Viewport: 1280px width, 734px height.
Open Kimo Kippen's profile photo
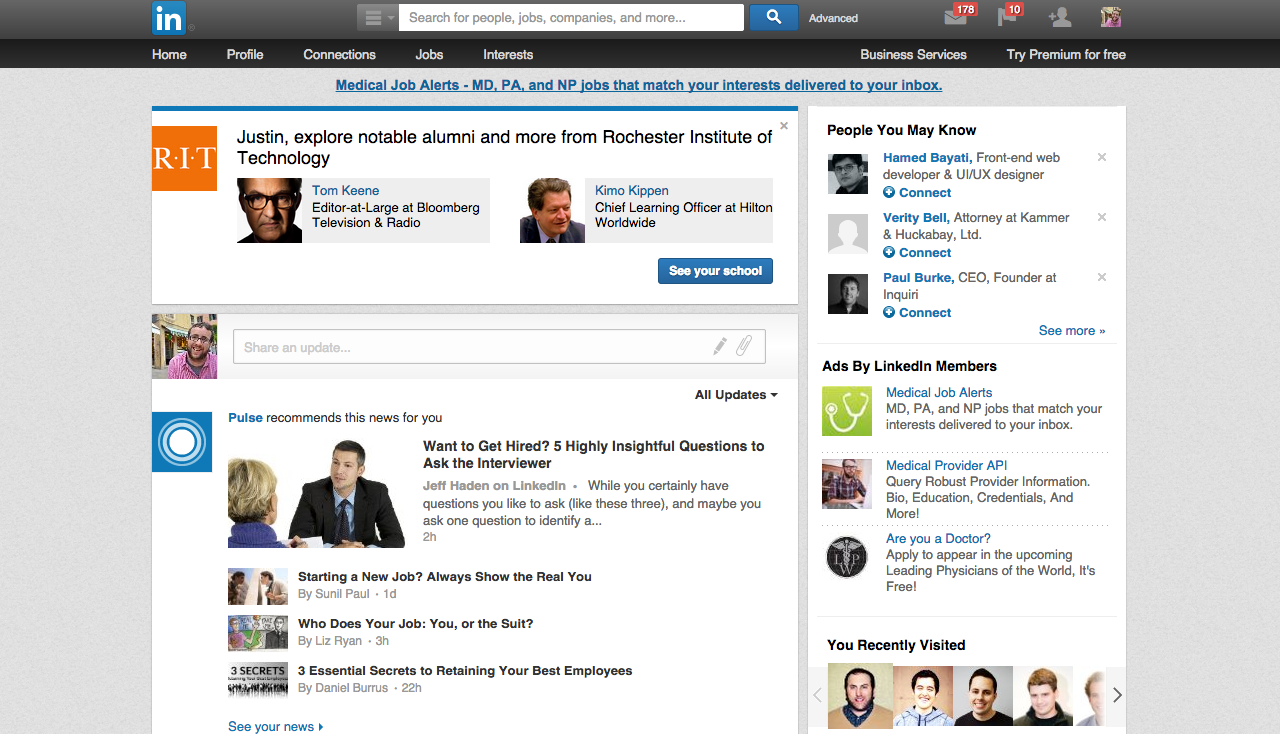click(x=552, y=210)
